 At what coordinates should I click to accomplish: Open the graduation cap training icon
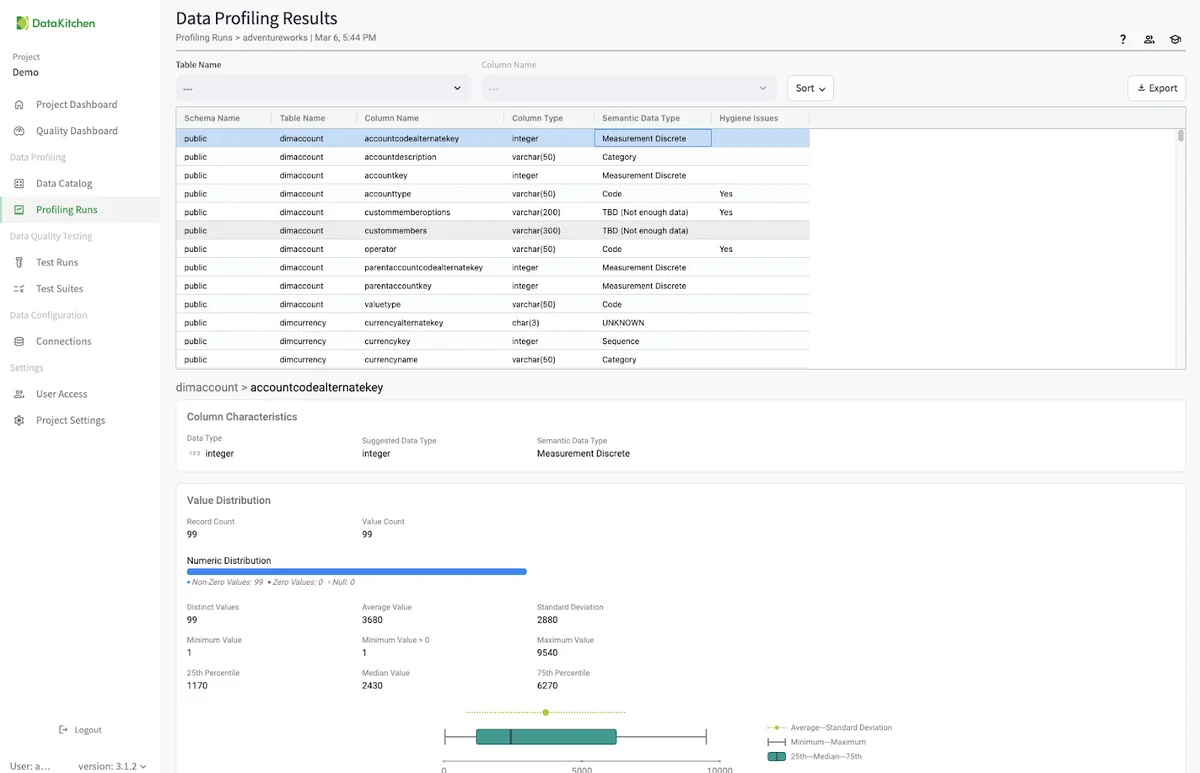pos(1176,40)
